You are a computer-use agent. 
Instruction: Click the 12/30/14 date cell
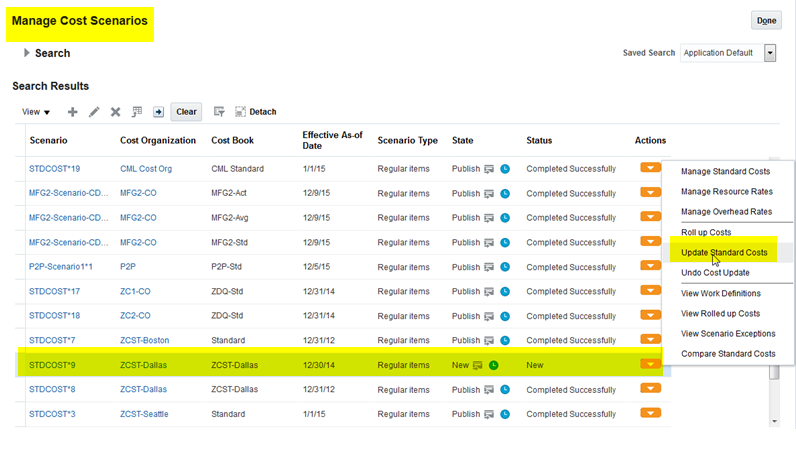[319, 365]
